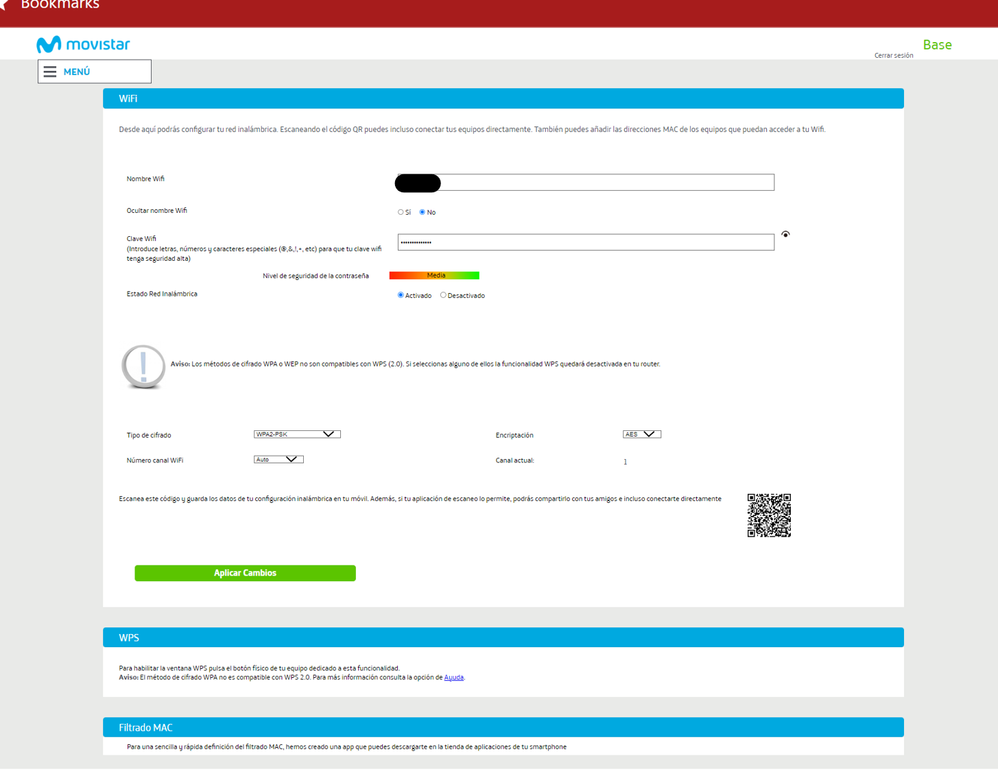
Task: Enable wireless network with Activado
Action: click(x=401, y=295)
